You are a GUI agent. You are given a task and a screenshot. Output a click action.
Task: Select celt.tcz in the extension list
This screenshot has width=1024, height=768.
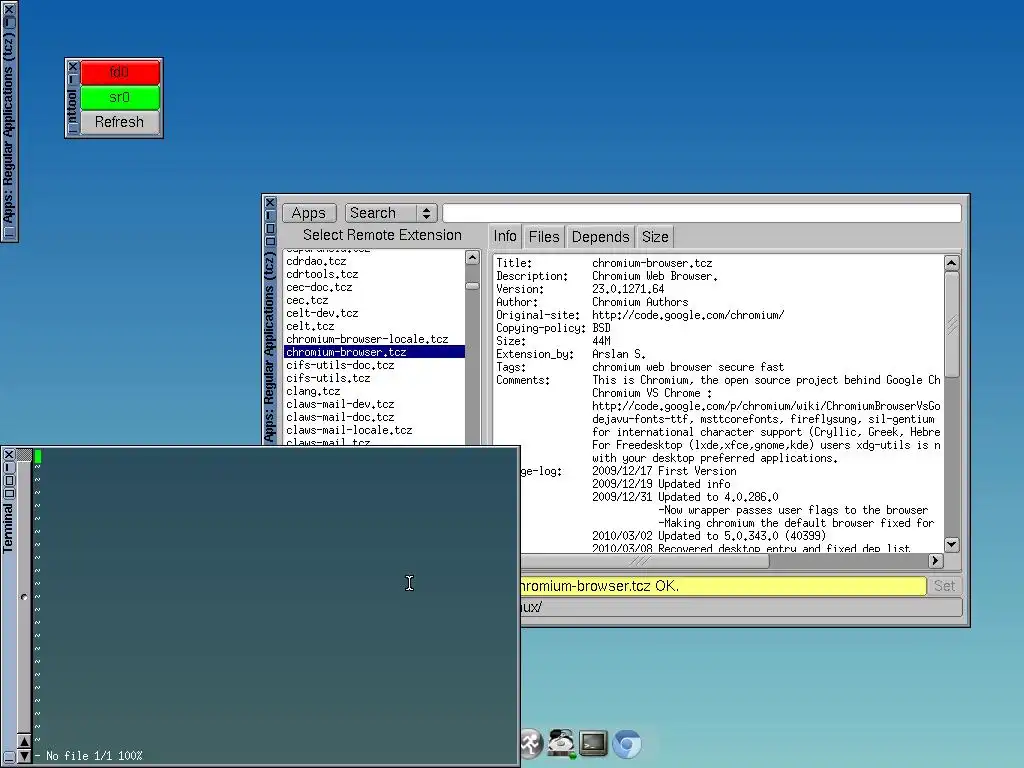374,327
